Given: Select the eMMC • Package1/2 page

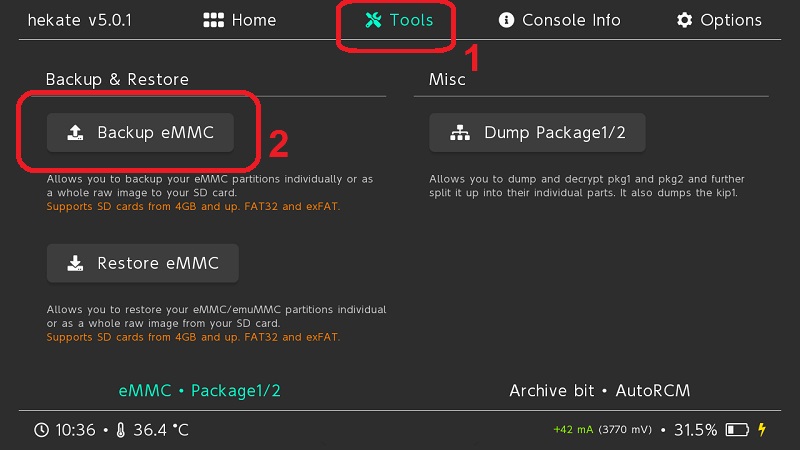Looking at the screenshot, I should click(200, 390).
